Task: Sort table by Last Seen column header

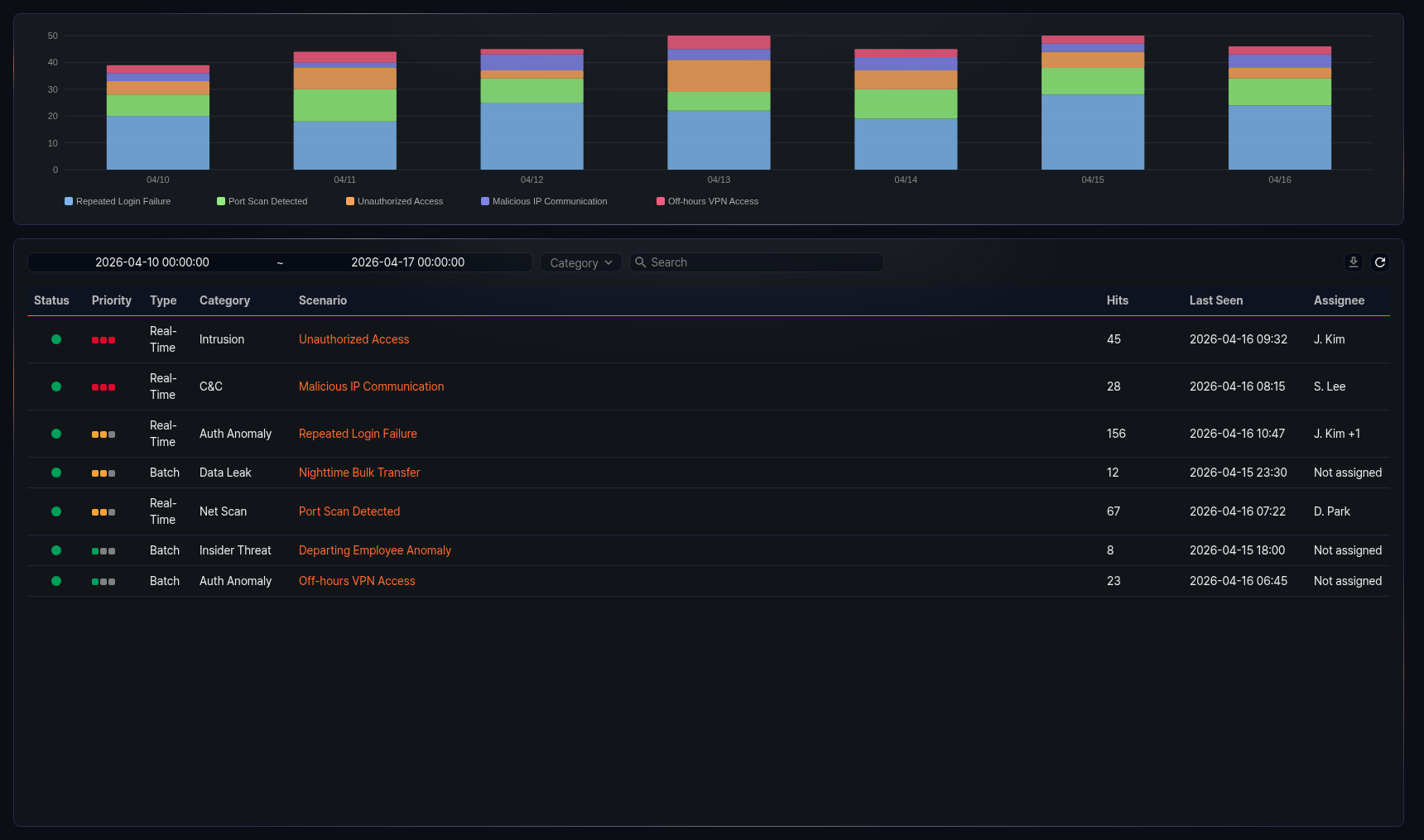Action: point(1215,300)
